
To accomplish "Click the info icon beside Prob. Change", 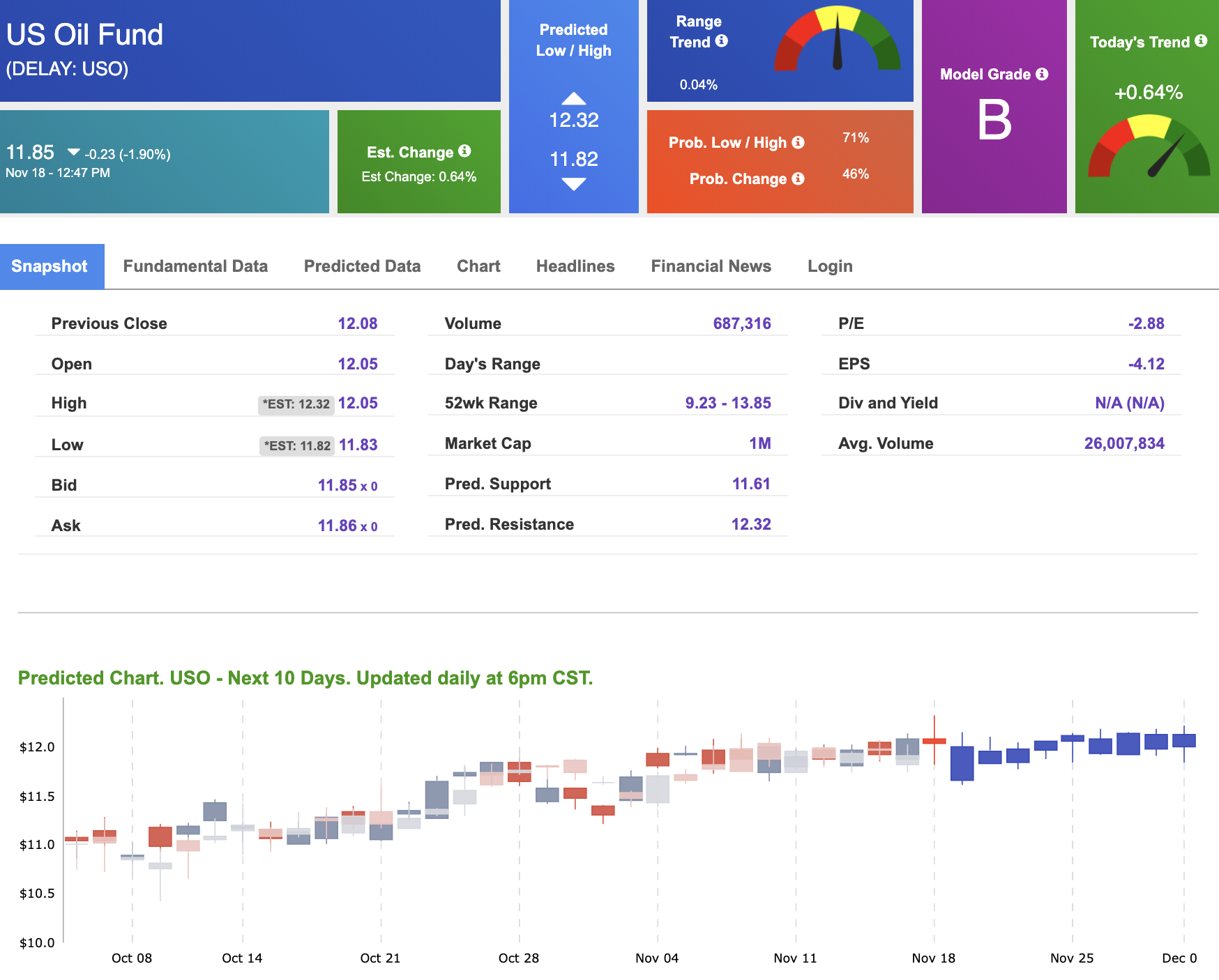I will (798, 178).
